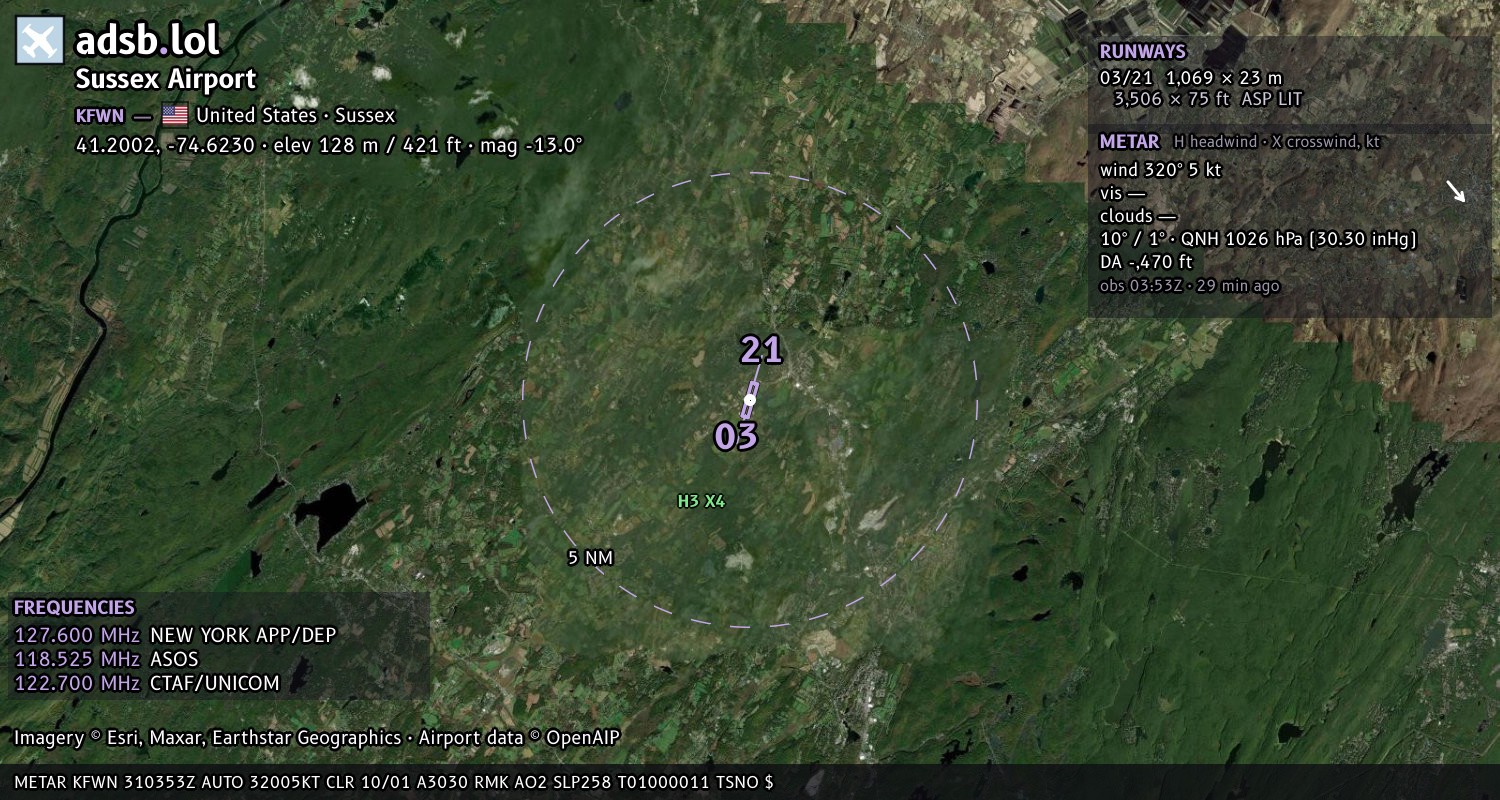
Task: Click the United States flag icon
Action: click(x=175, y=115)
